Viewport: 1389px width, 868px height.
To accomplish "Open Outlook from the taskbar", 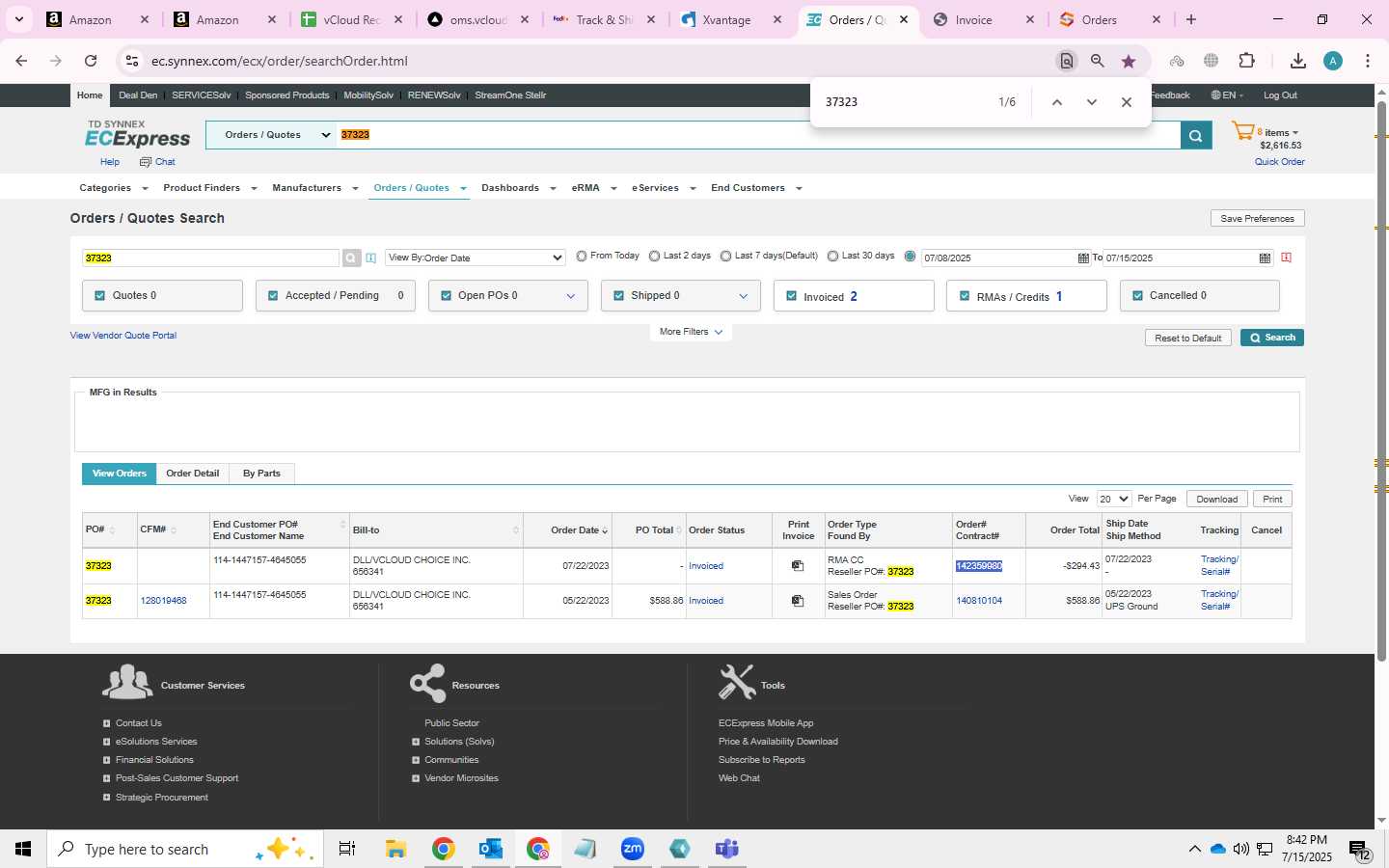I will (491, 849).
